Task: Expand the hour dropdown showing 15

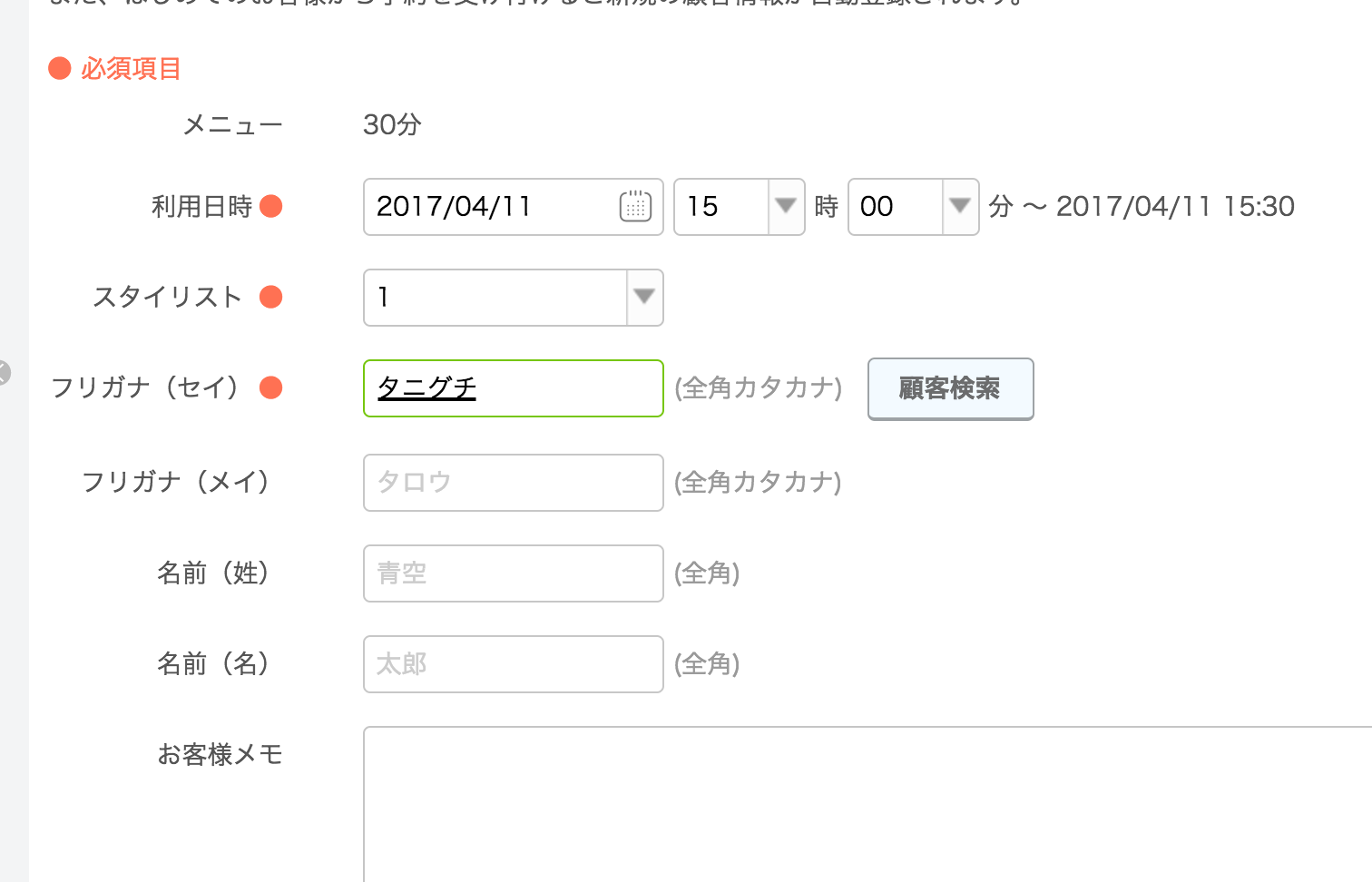Action: pos(740,207)
